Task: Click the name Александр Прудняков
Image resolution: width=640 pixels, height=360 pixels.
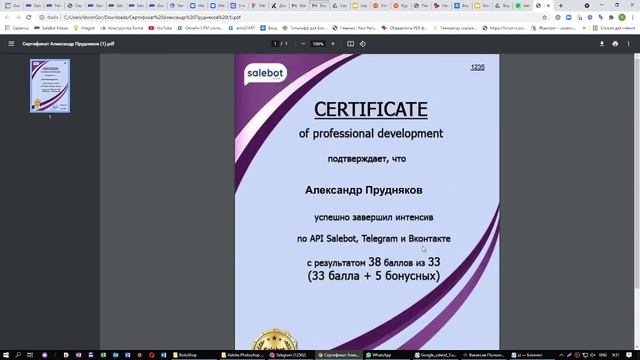Action: click(x=364, y=190)
